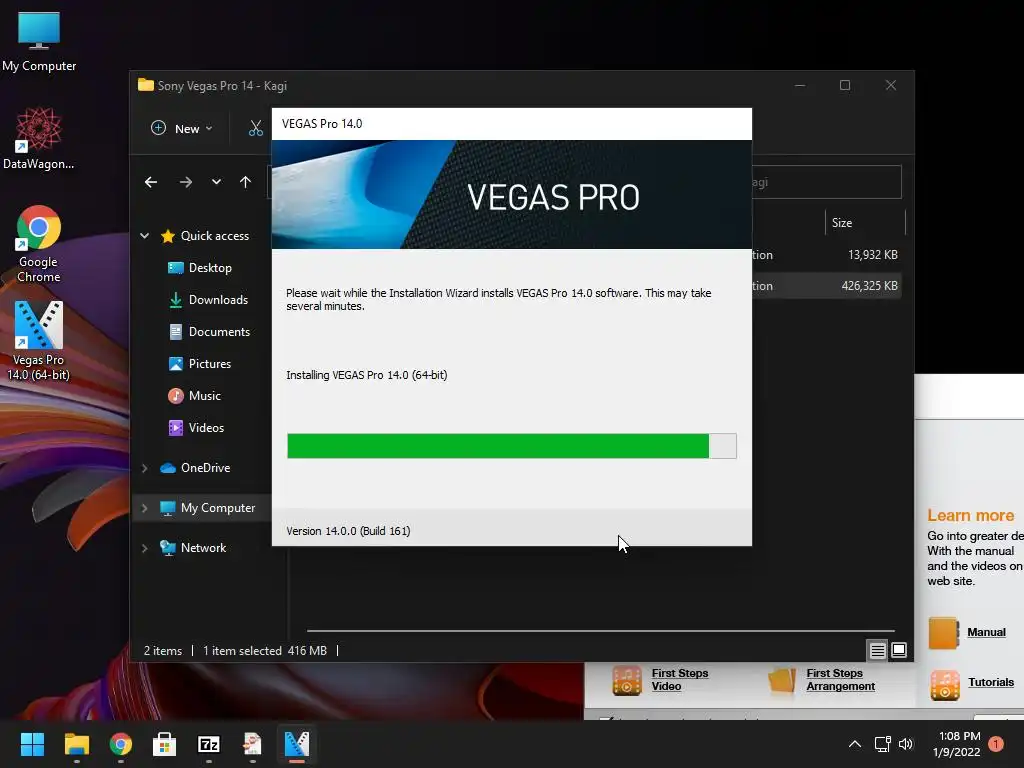
Task: Open File Explorer from the taskbar
Action: point(76,744)
